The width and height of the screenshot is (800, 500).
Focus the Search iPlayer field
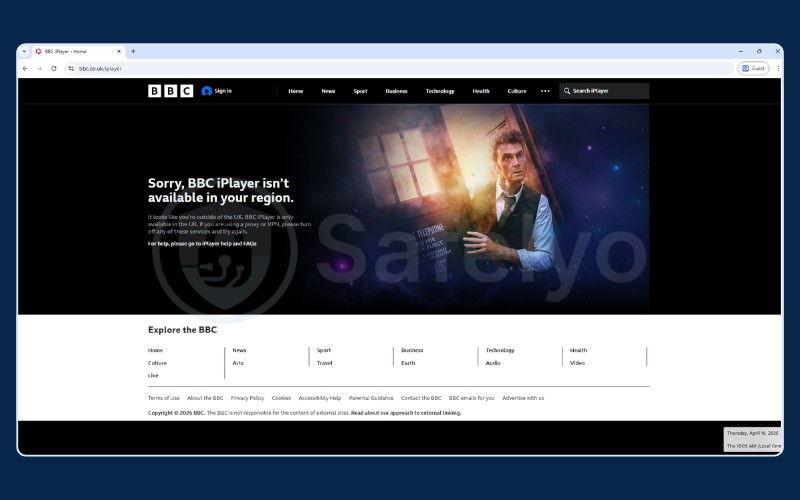coord(604,91)
